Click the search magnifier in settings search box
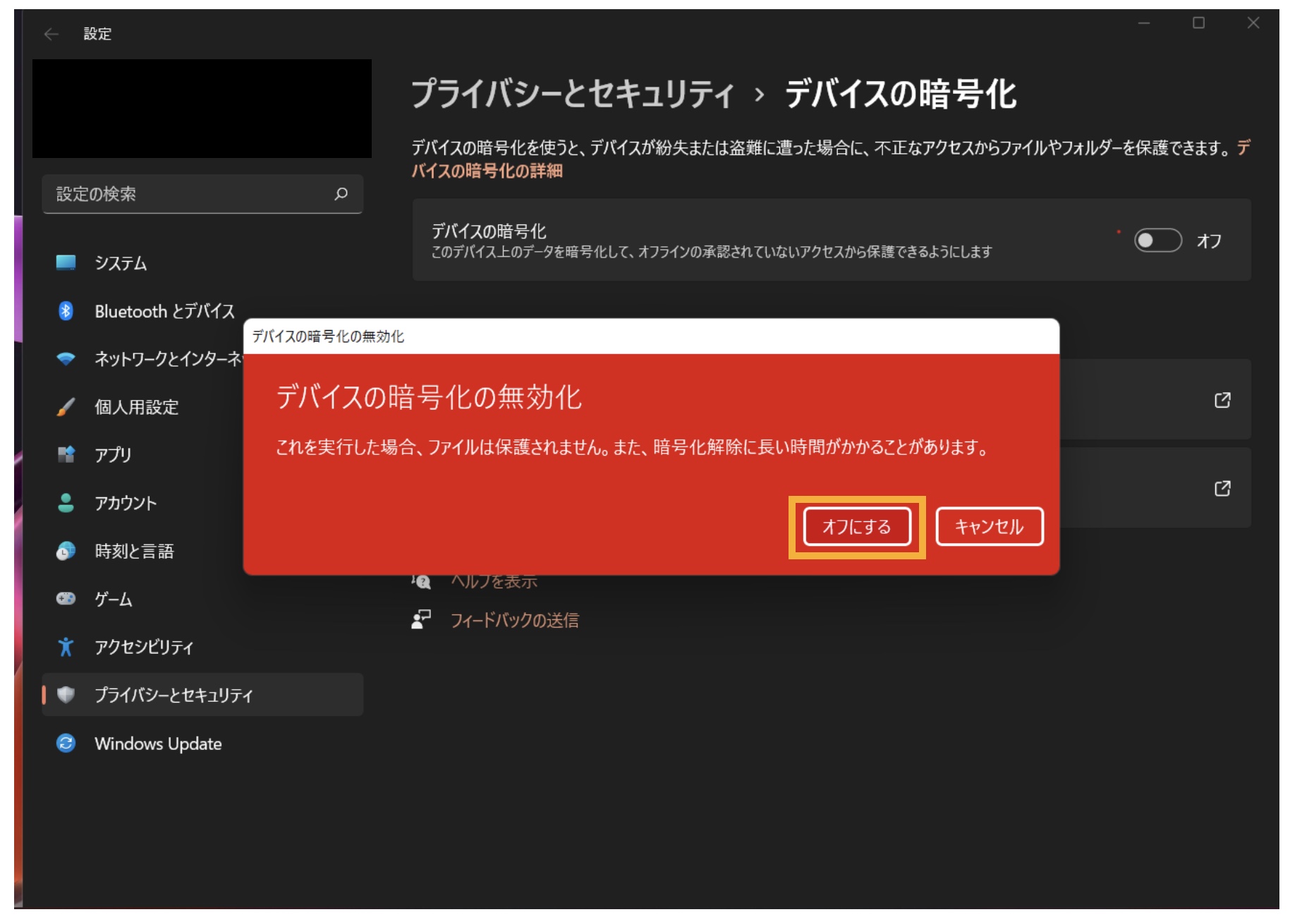This screenshot has height=924, width=1302. pos(341,194)
